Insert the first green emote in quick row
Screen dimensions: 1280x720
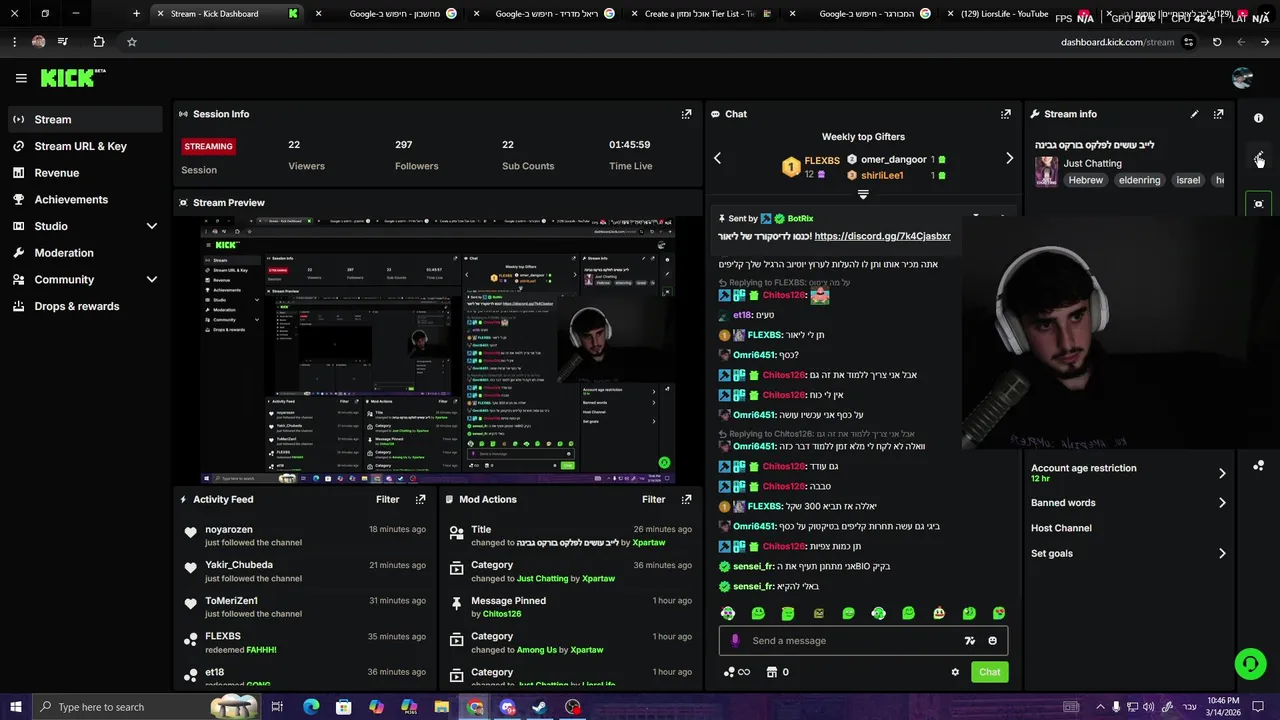728,613
